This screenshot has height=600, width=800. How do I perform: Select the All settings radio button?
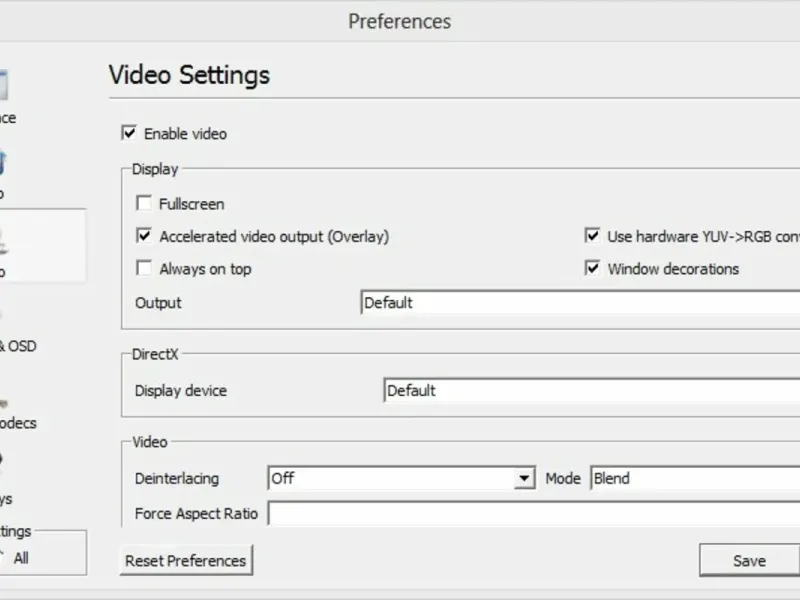pyautogui.click(x=4, y=558)
